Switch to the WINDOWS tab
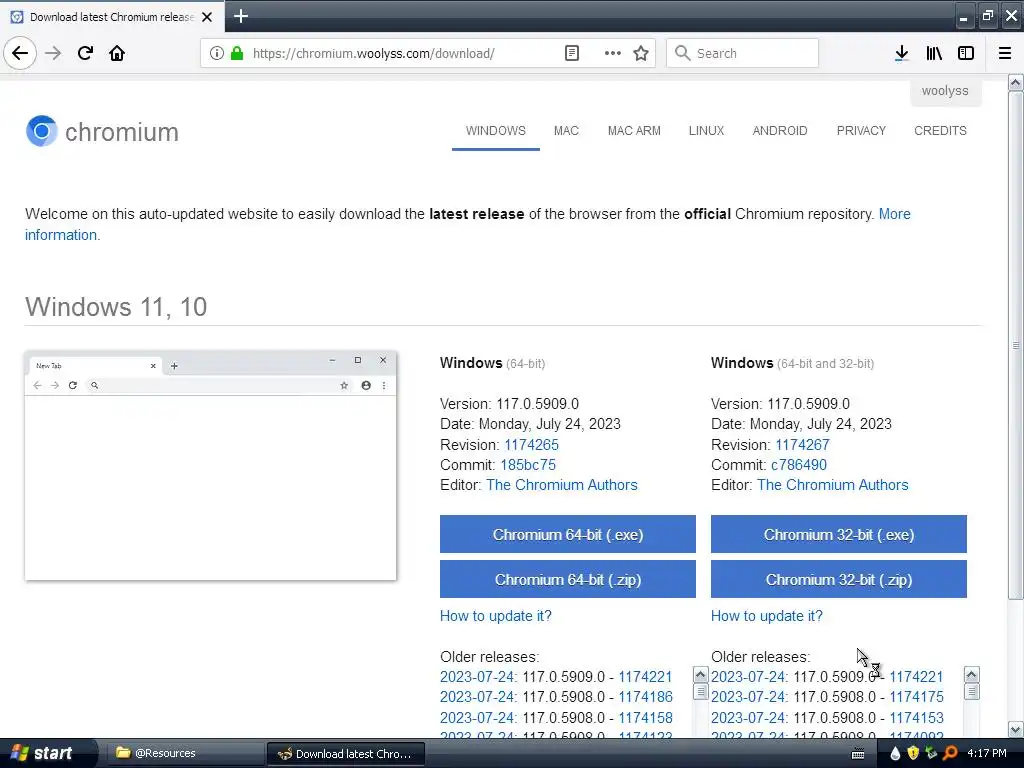The width and height of the screenshot is (1024, 768). 496,131
